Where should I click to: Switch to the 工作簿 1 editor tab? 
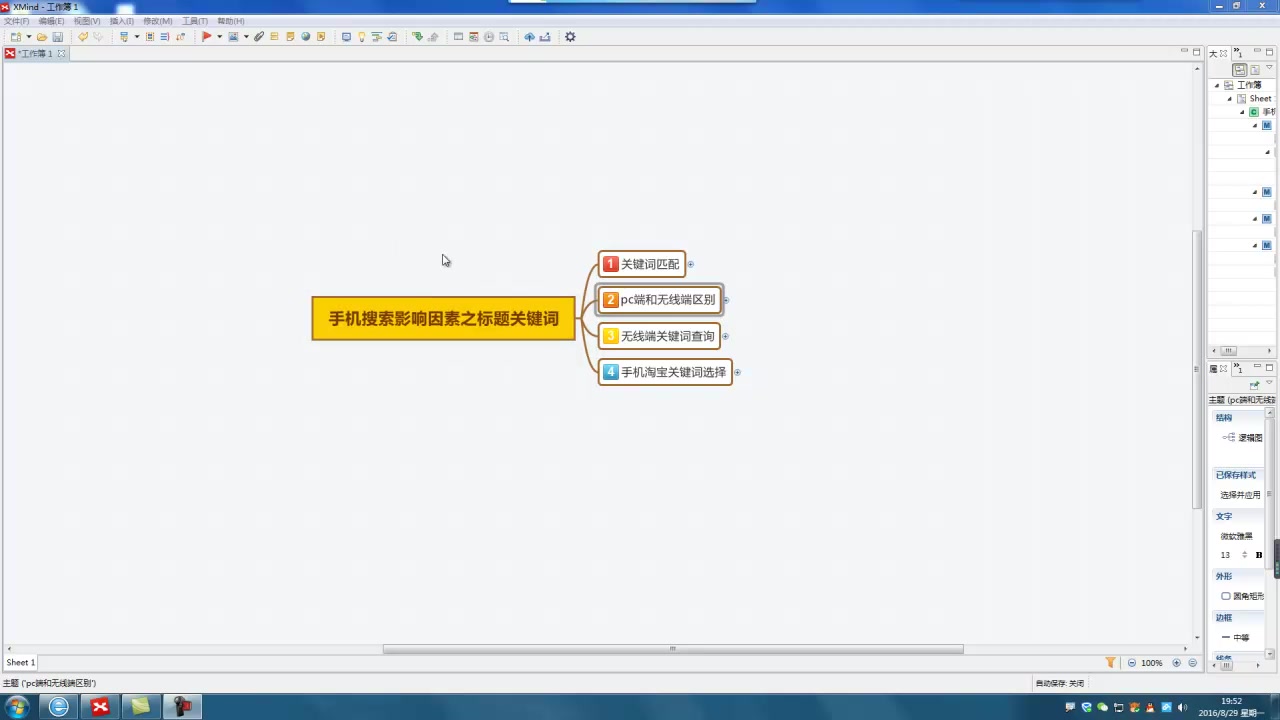tap(36, 53)
